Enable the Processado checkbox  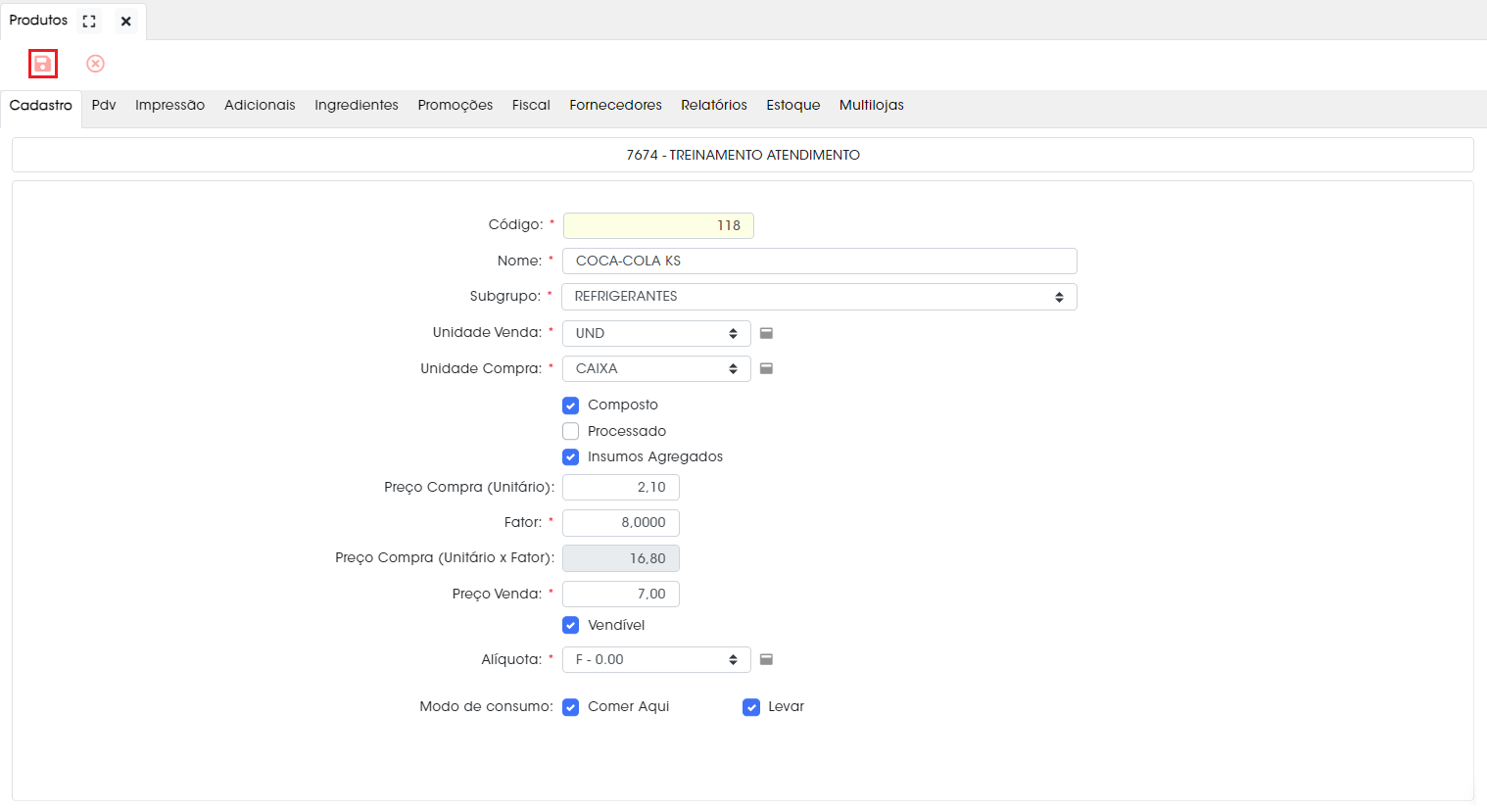click(571, 431)
